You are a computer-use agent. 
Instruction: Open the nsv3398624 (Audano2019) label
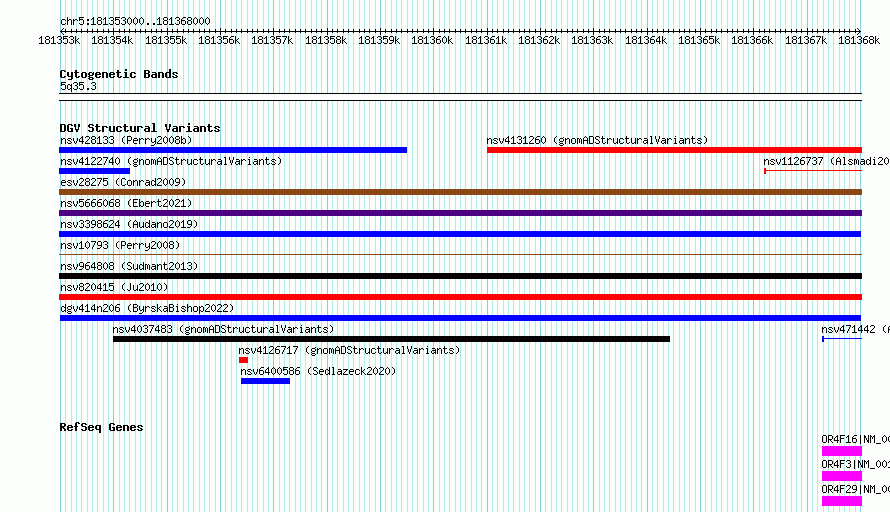(129, 224)
